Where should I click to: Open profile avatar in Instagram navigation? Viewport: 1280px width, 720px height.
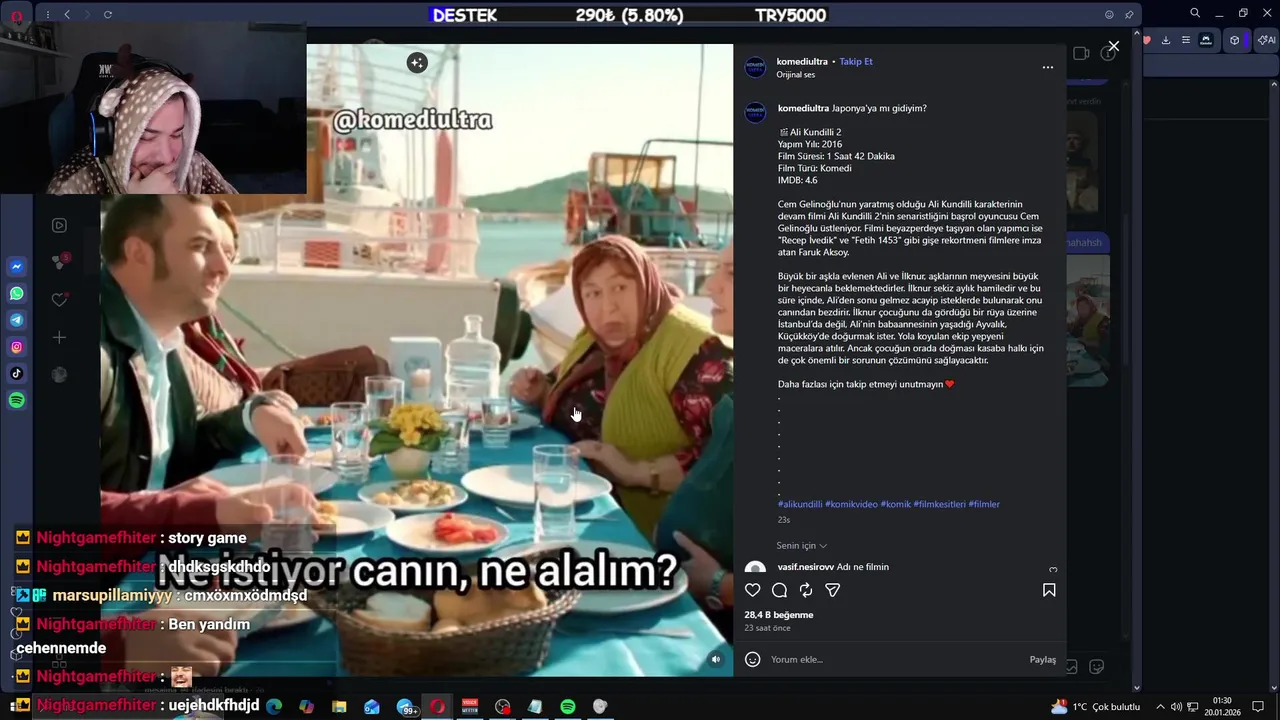[59, 375]
